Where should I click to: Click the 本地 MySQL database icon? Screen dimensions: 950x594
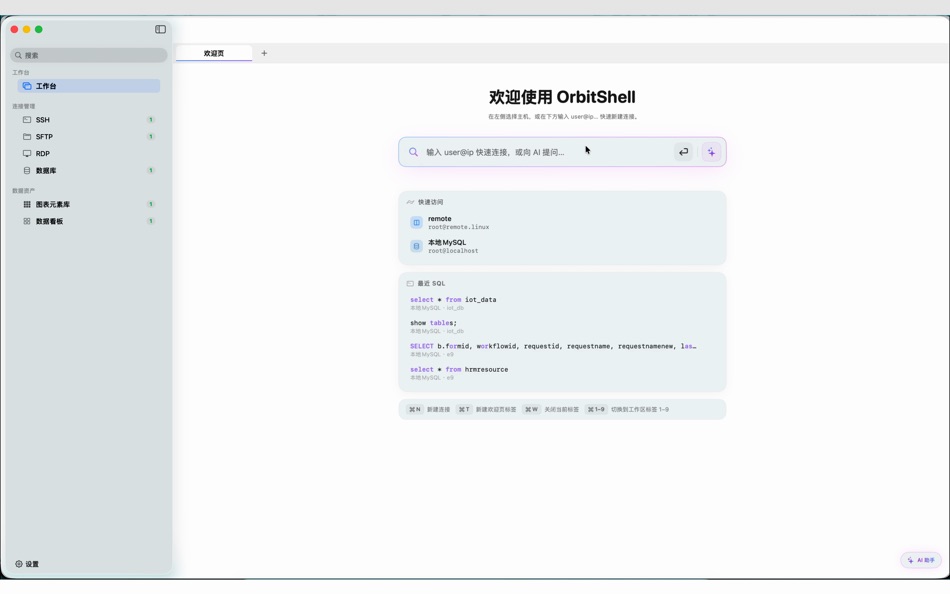click(416, 247)
